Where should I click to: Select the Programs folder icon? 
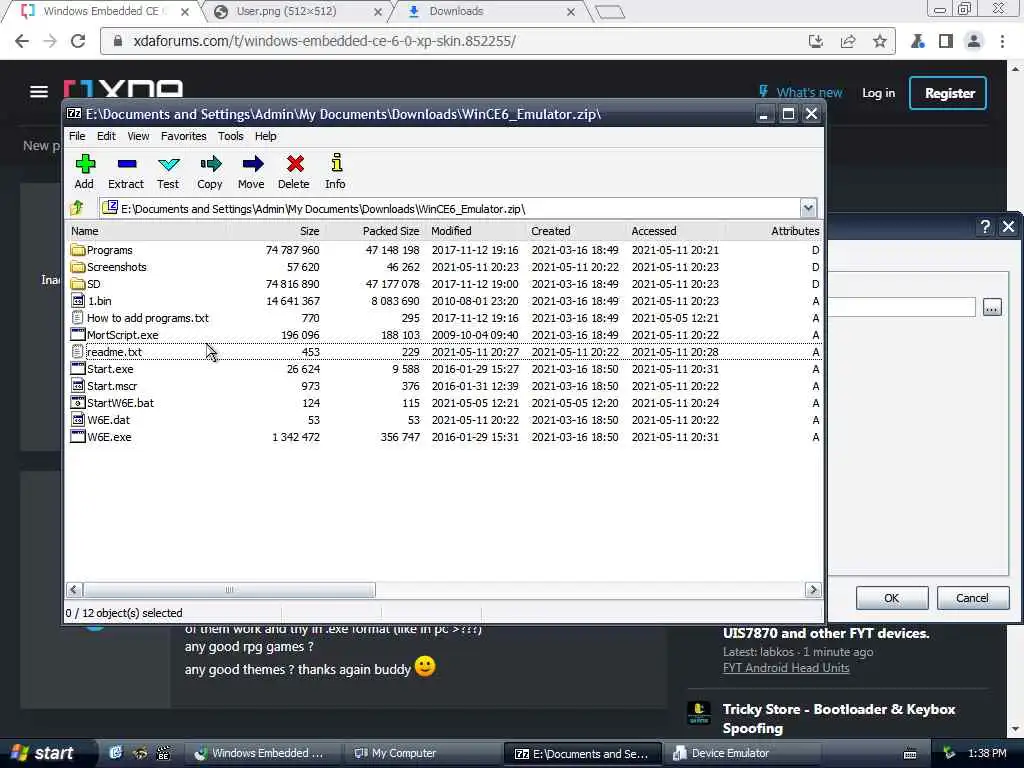(78, 250)
